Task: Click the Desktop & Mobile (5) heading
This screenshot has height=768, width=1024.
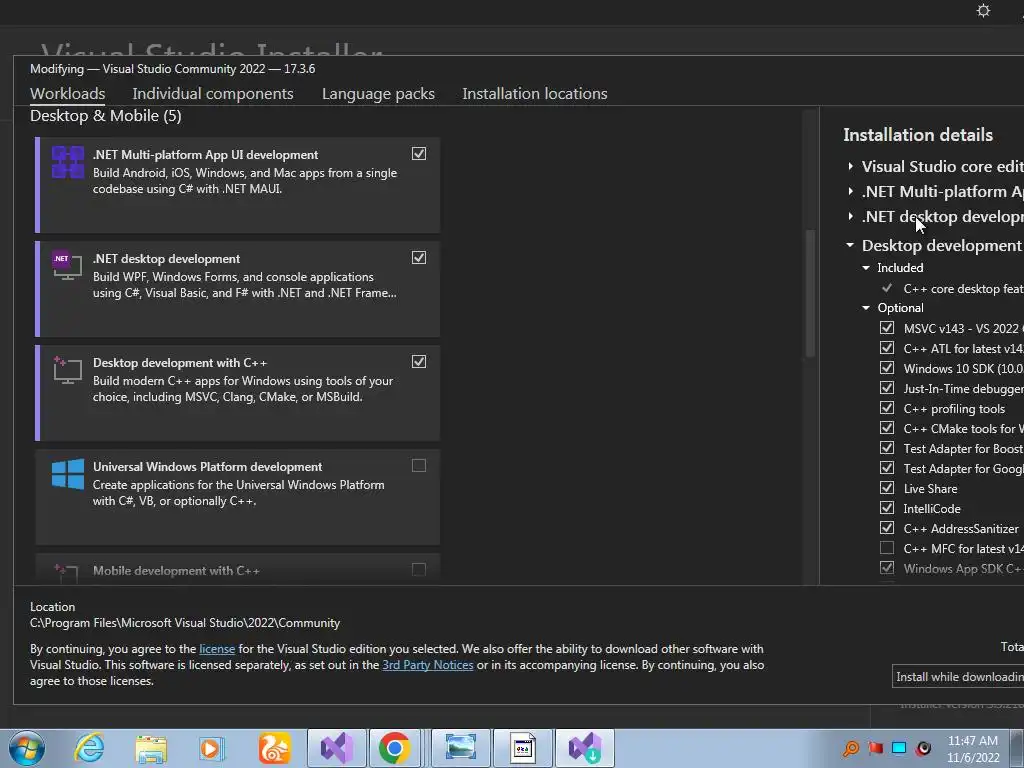Action: 106,116
